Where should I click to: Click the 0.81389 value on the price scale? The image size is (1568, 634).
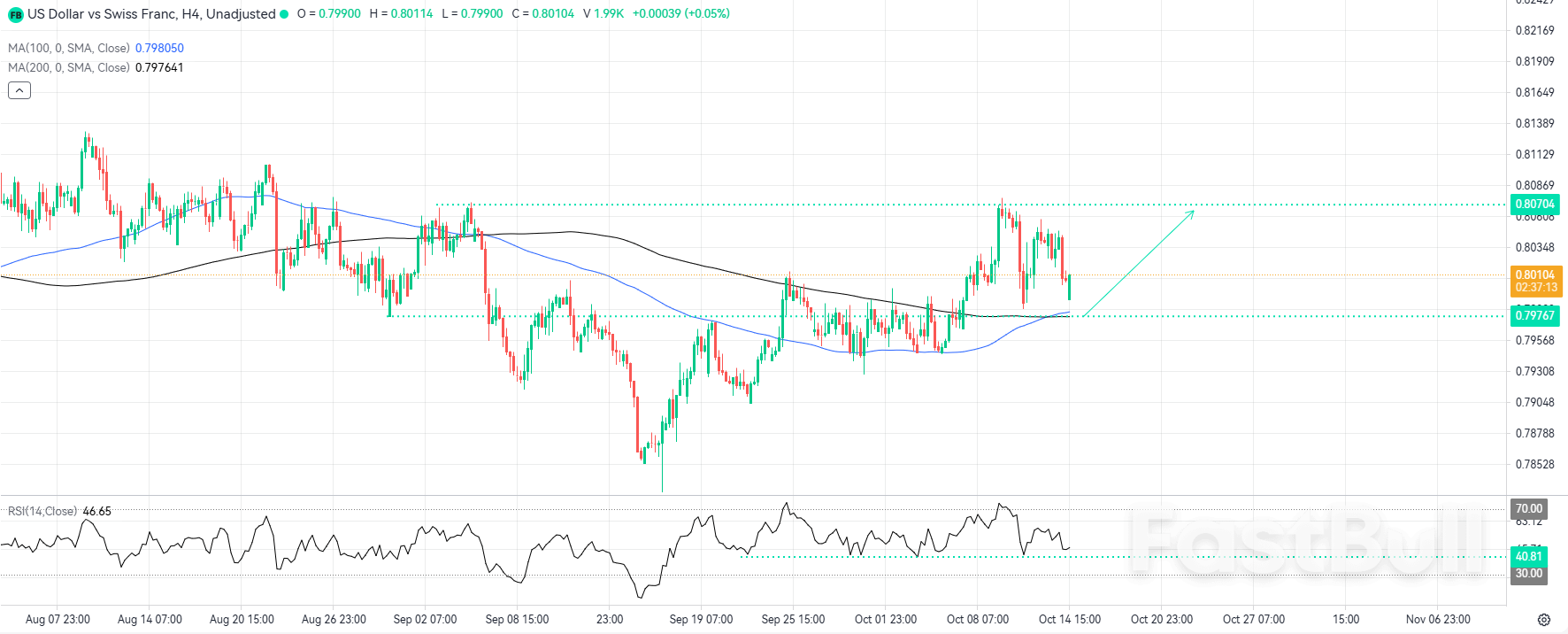pos(1534,124)
